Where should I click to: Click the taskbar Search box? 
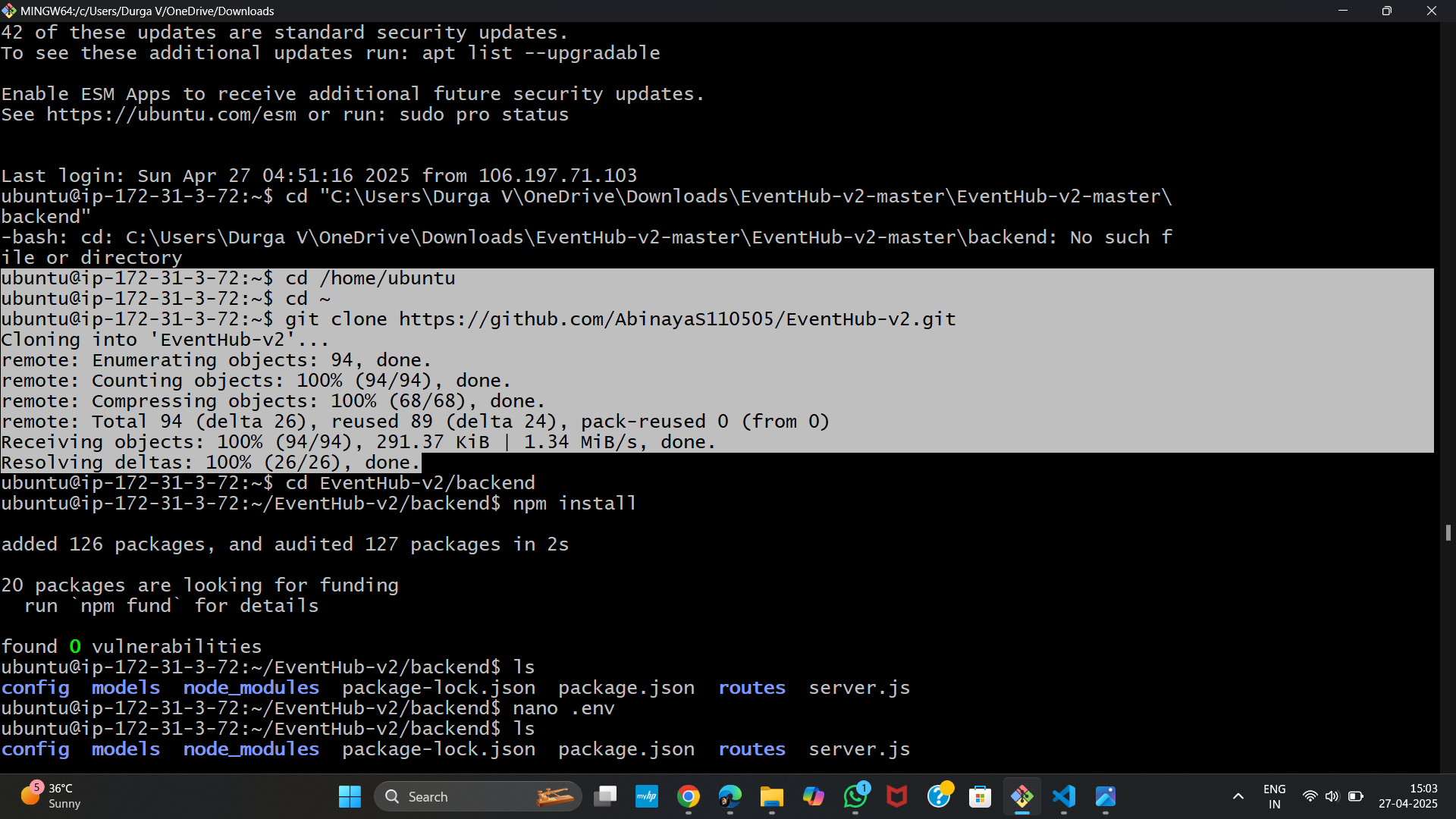478,796
